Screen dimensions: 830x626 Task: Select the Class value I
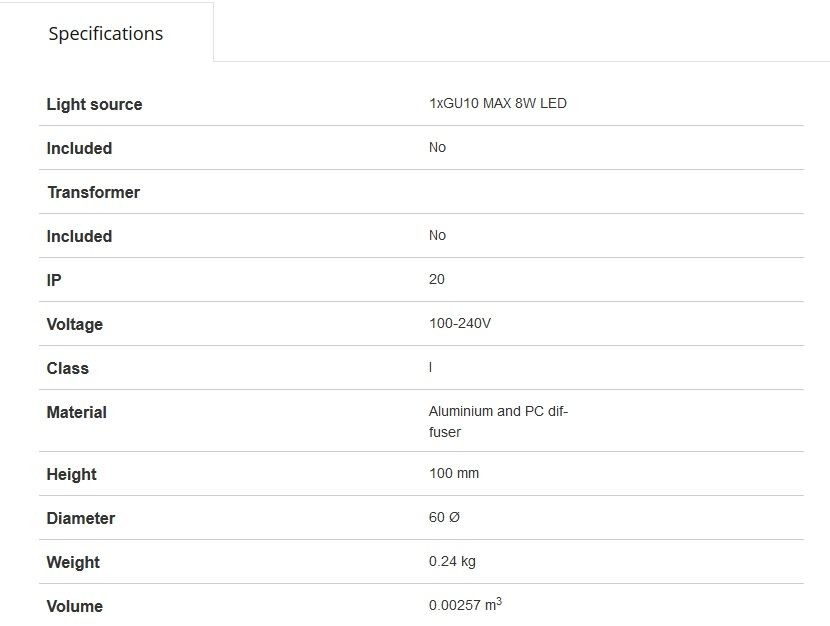431,367
